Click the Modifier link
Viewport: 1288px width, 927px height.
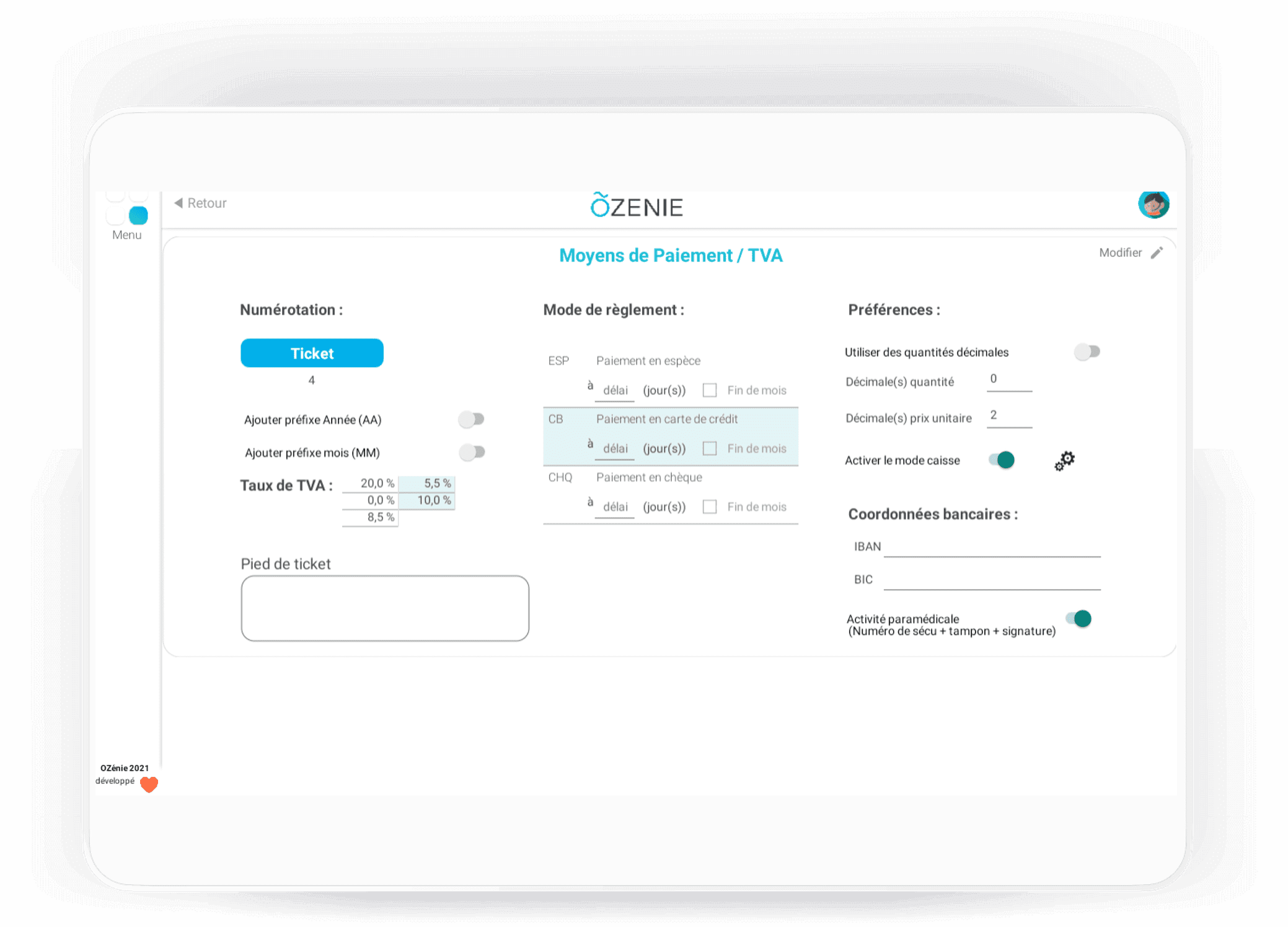(1120, 253)
